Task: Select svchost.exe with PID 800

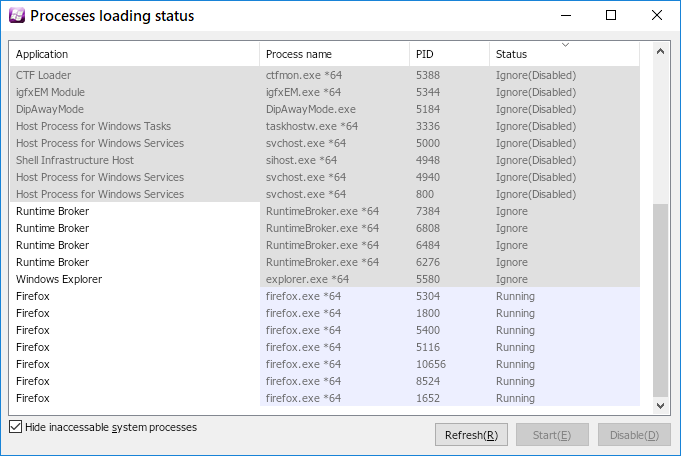Action: click(x=325, y=194)
